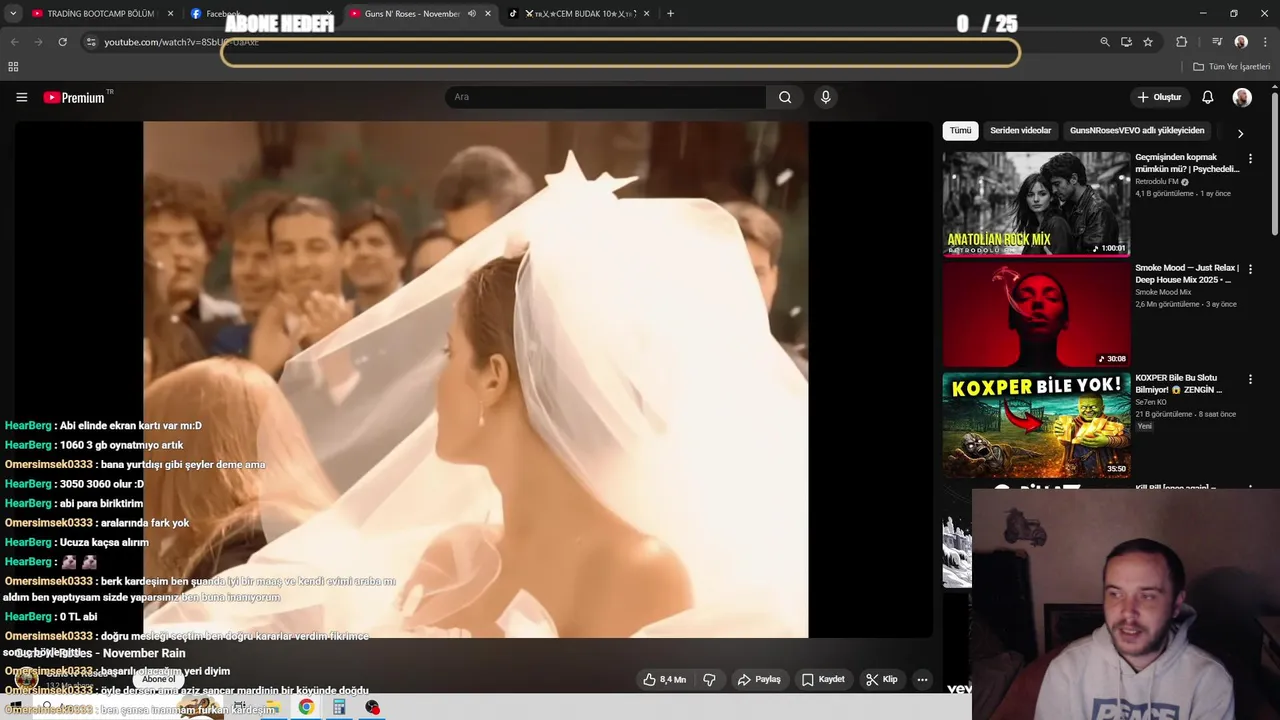Viewport: 1280px width, 720px height.
Task: Open YouTube notifications bell
Action: pos(1207,97)
